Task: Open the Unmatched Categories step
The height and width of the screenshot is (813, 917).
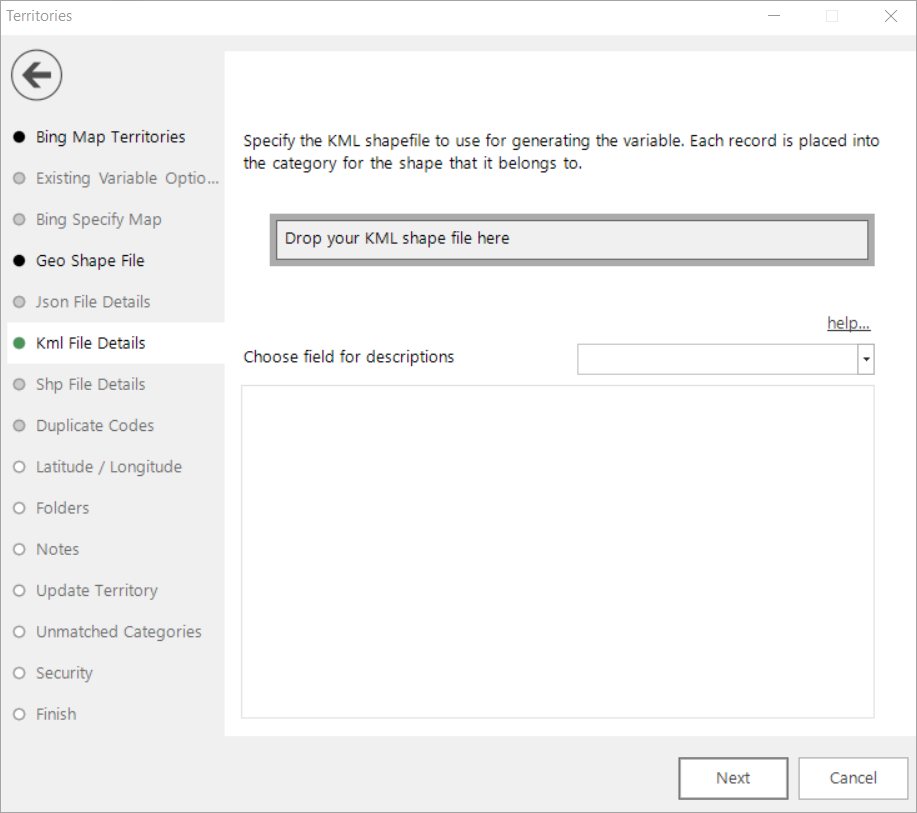Action: point(119,632)
